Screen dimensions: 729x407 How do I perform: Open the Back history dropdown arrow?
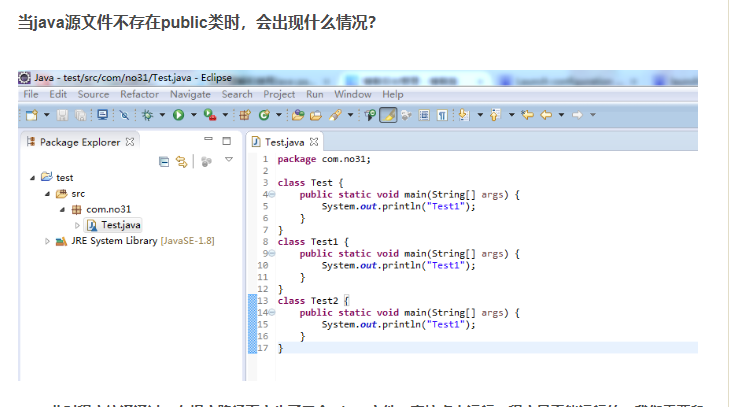coord(562,115)
